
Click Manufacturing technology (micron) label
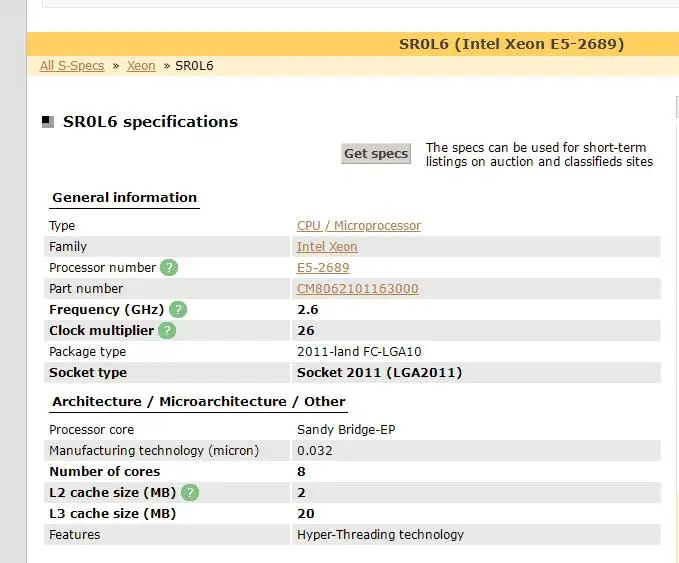154,450
